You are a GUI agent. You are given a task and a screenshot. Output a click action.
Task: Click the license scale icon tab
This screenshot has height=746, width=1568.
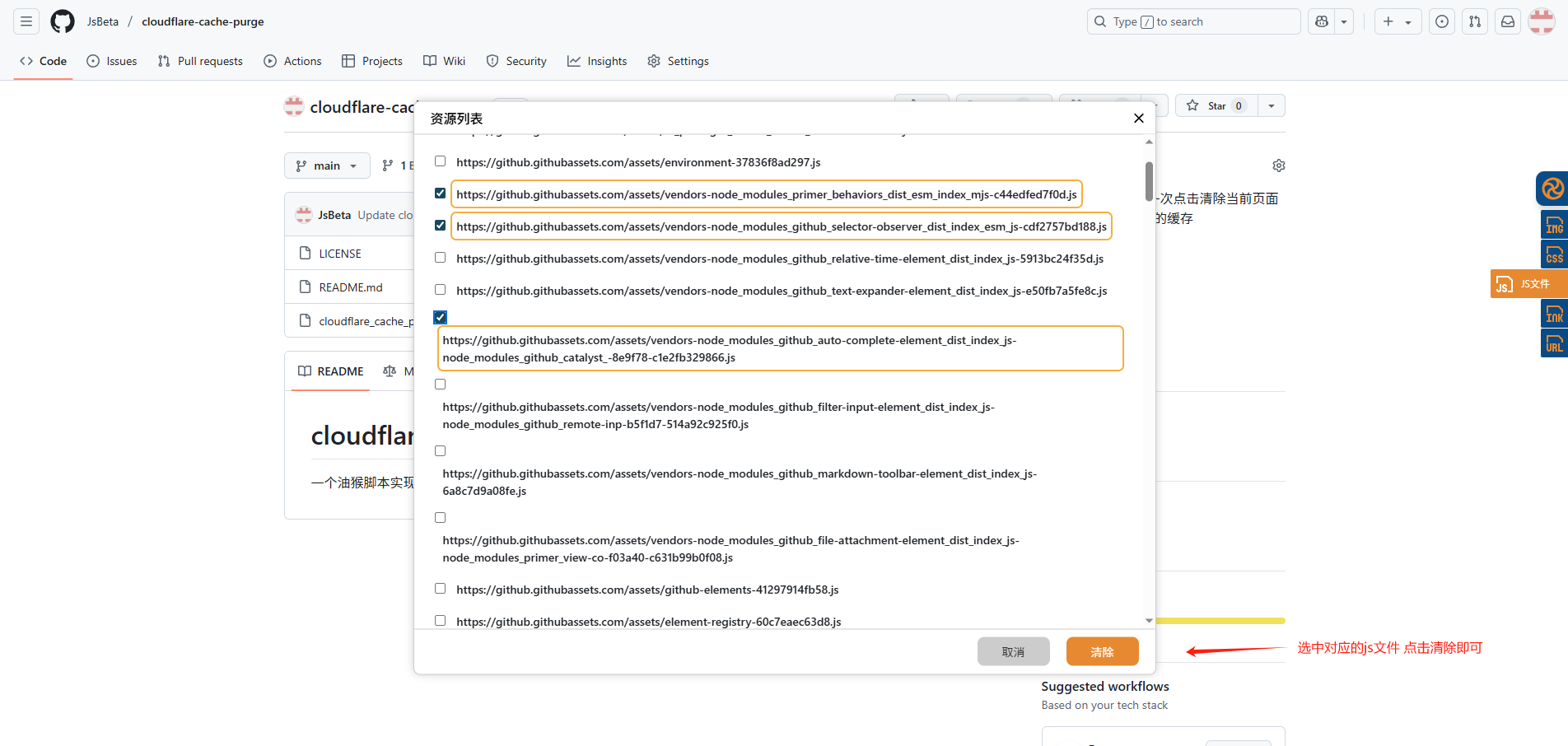click(x=390, y=371)
